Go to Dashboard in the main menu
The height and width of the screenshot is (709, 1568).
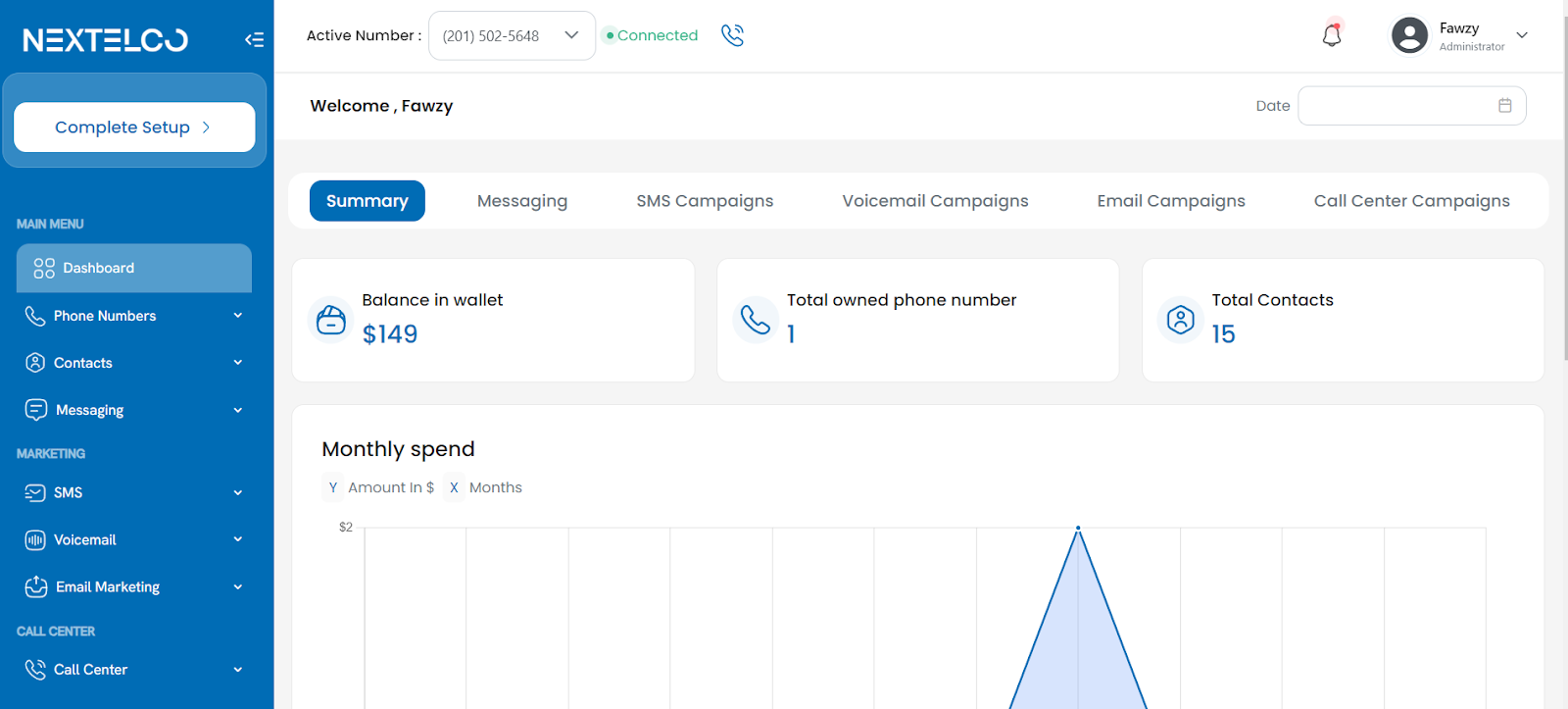click(x=134, y=268)
